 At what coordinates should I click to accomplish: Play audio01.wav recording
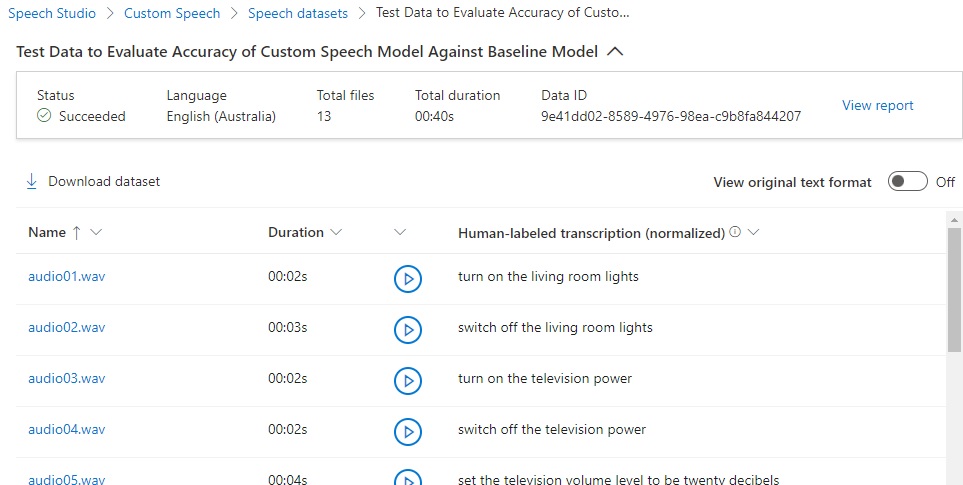(407, 279)
